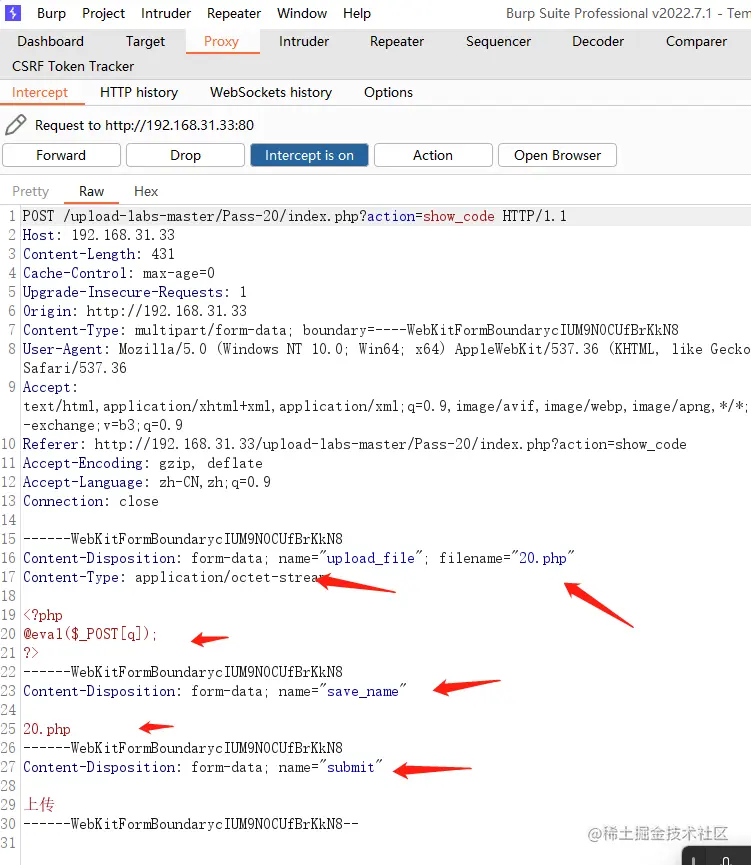Click the name="save_name" disposition line
The height and width of the screenshot is (865, 751).
point(215,691)
